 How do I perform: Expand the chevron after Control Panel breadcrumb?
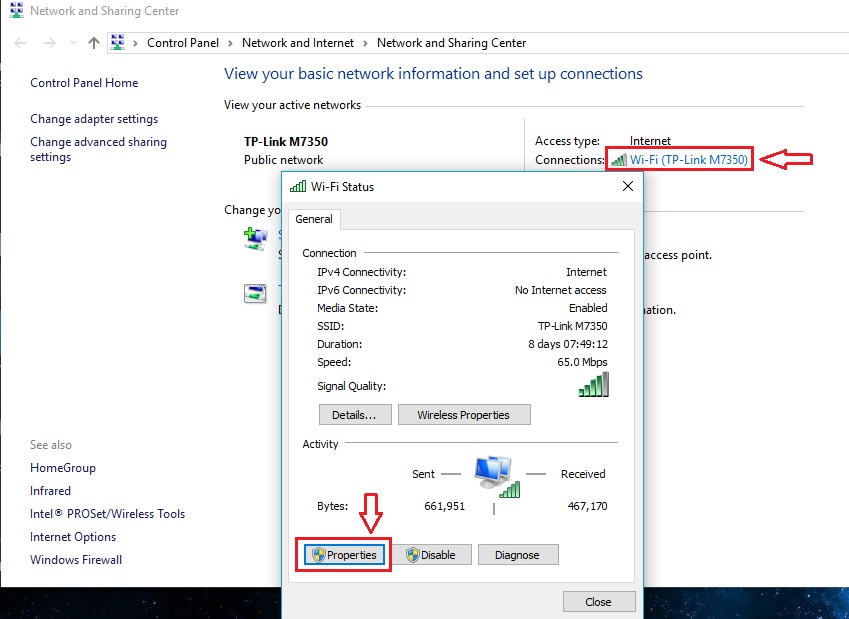(x=230, y=43)
